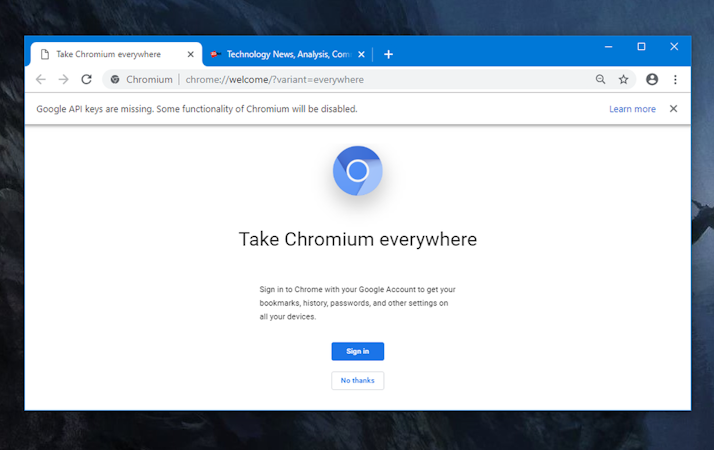Click the 'Sign in to Chrome' description text

[x=357, y=303]
